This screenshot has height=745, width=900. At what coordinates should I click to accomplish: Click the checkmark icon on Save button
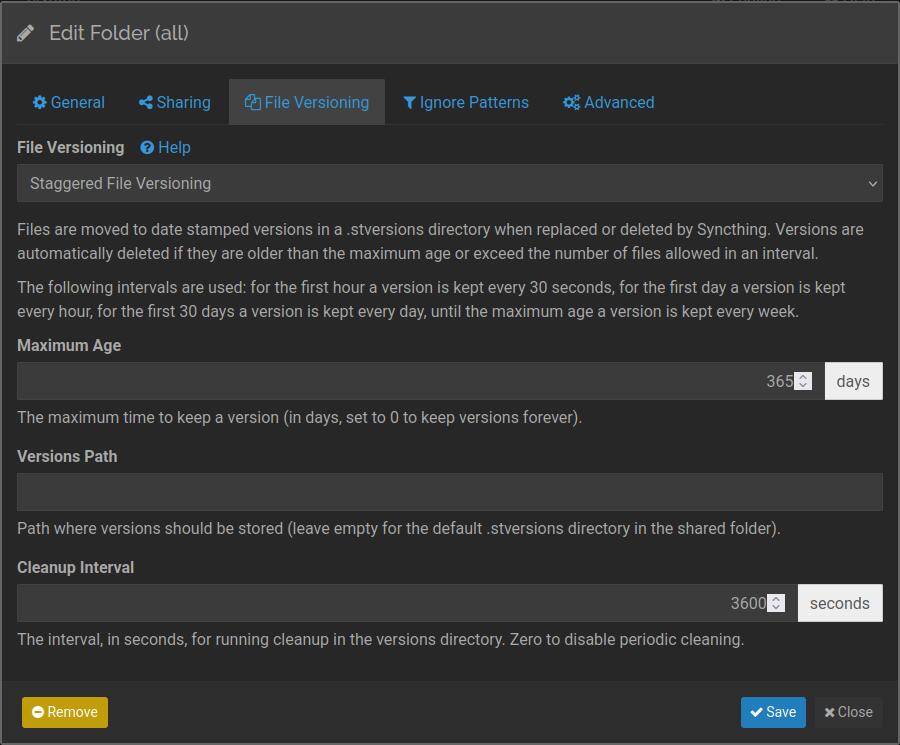[x=756, y=712]
